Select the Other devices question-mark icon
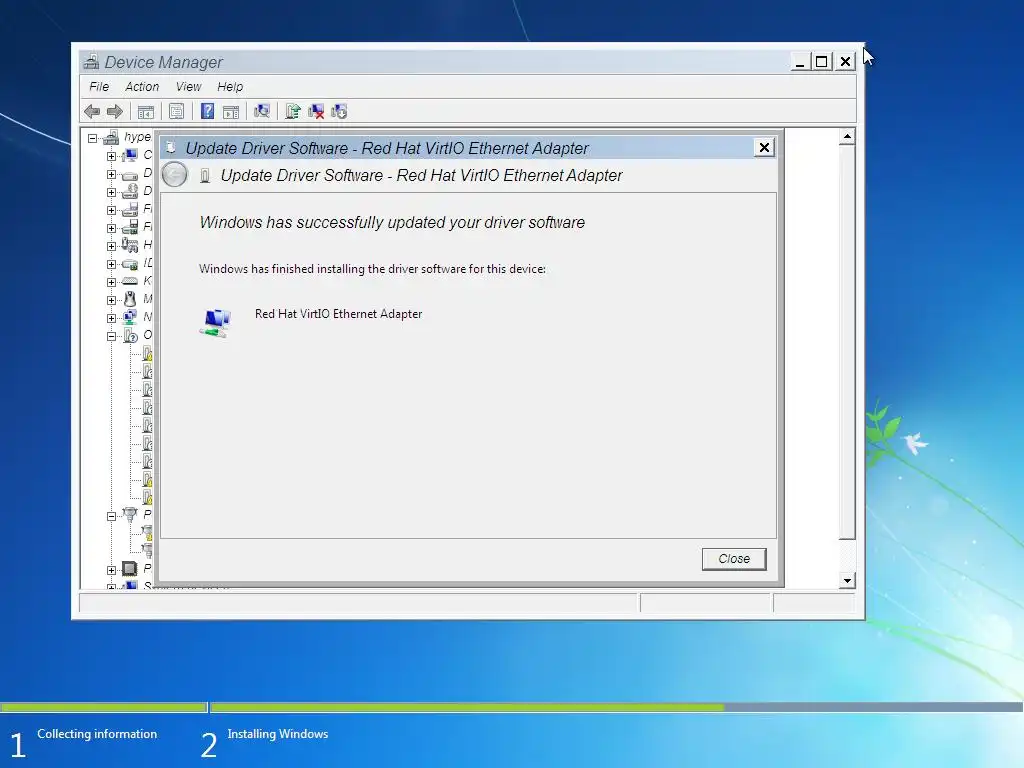 pos(130,335)
